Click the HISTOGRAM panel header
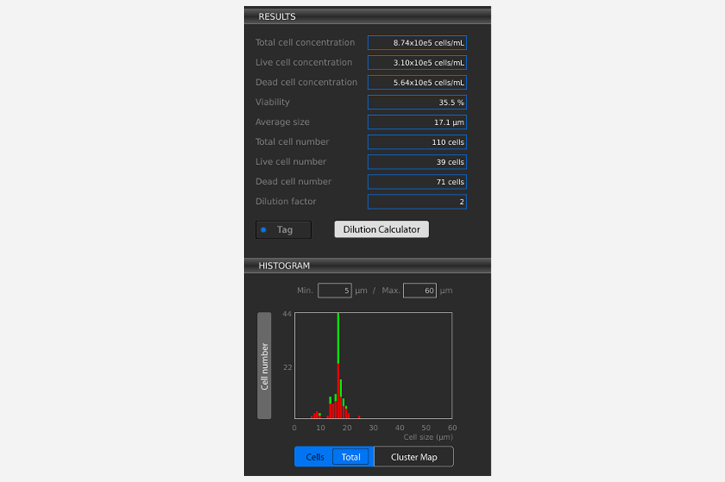Image resolution: width=725 pixels, height=482 pixels. click(x=368, y=266)
